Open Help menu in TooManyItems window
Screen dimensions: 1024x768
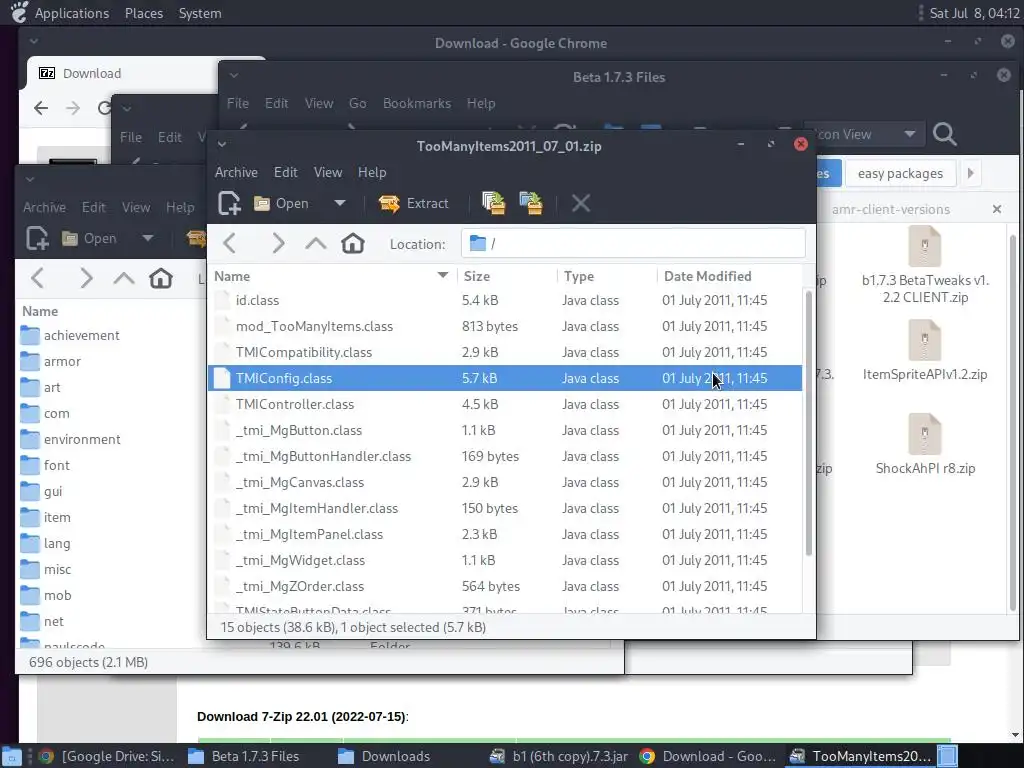(372, 172)
